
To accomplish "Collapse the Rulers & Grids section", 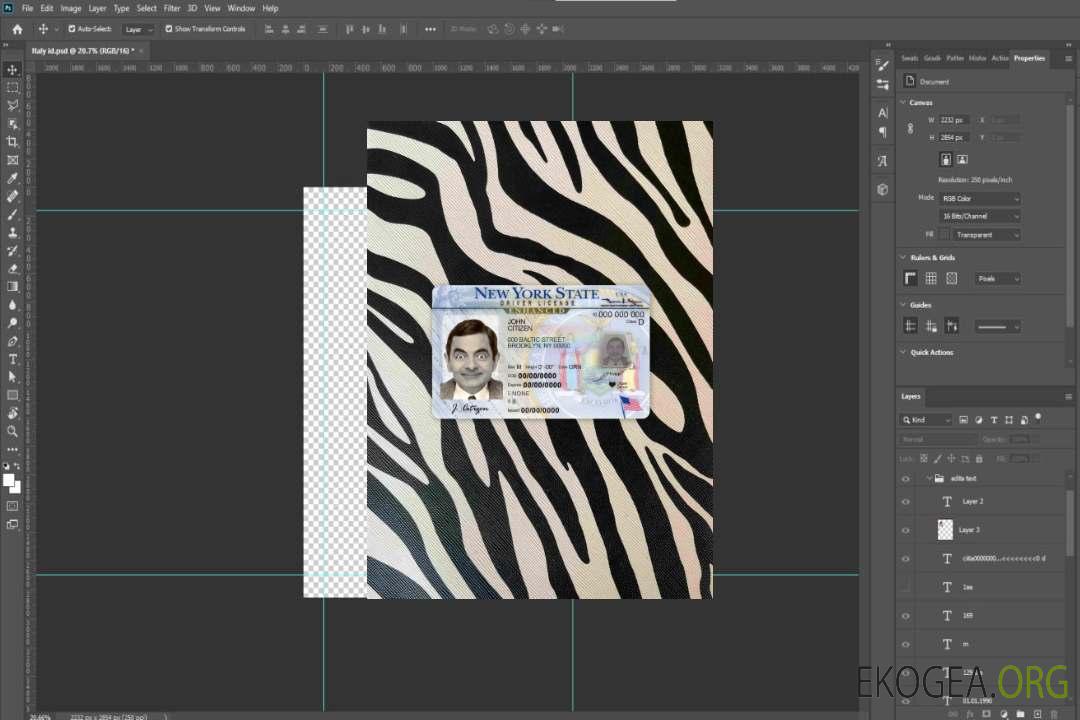I will (x=903, y=258).
